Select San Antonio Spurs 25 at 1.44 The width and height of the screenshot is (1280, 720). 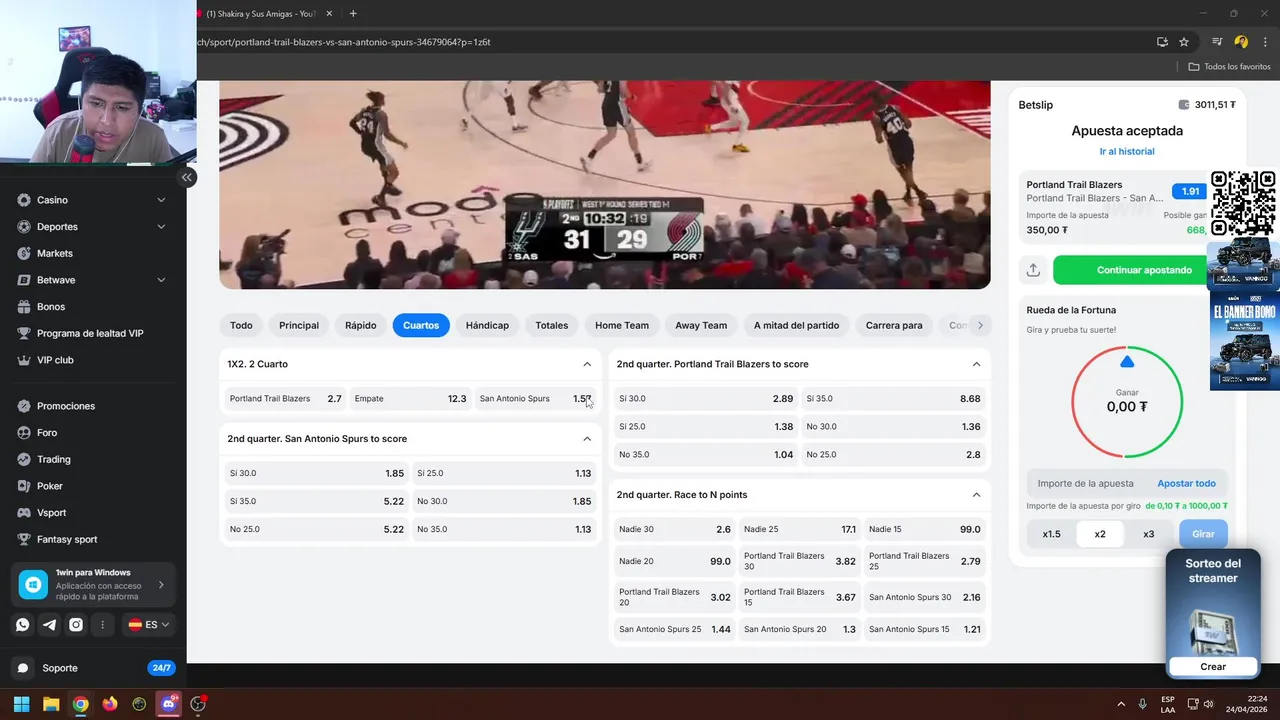coord(674,630)
